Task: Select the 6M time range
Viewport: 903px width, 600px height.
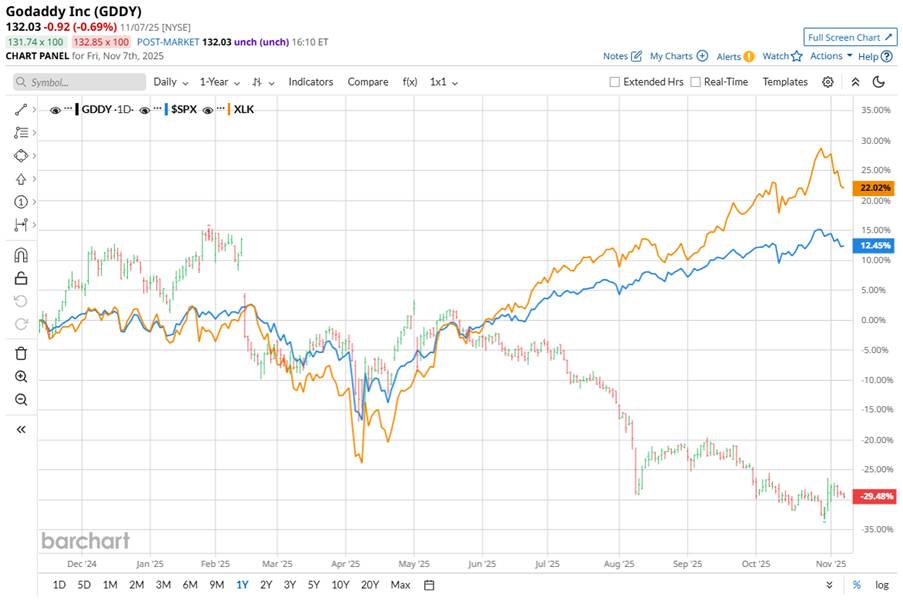Action: [x=189, y=585]
